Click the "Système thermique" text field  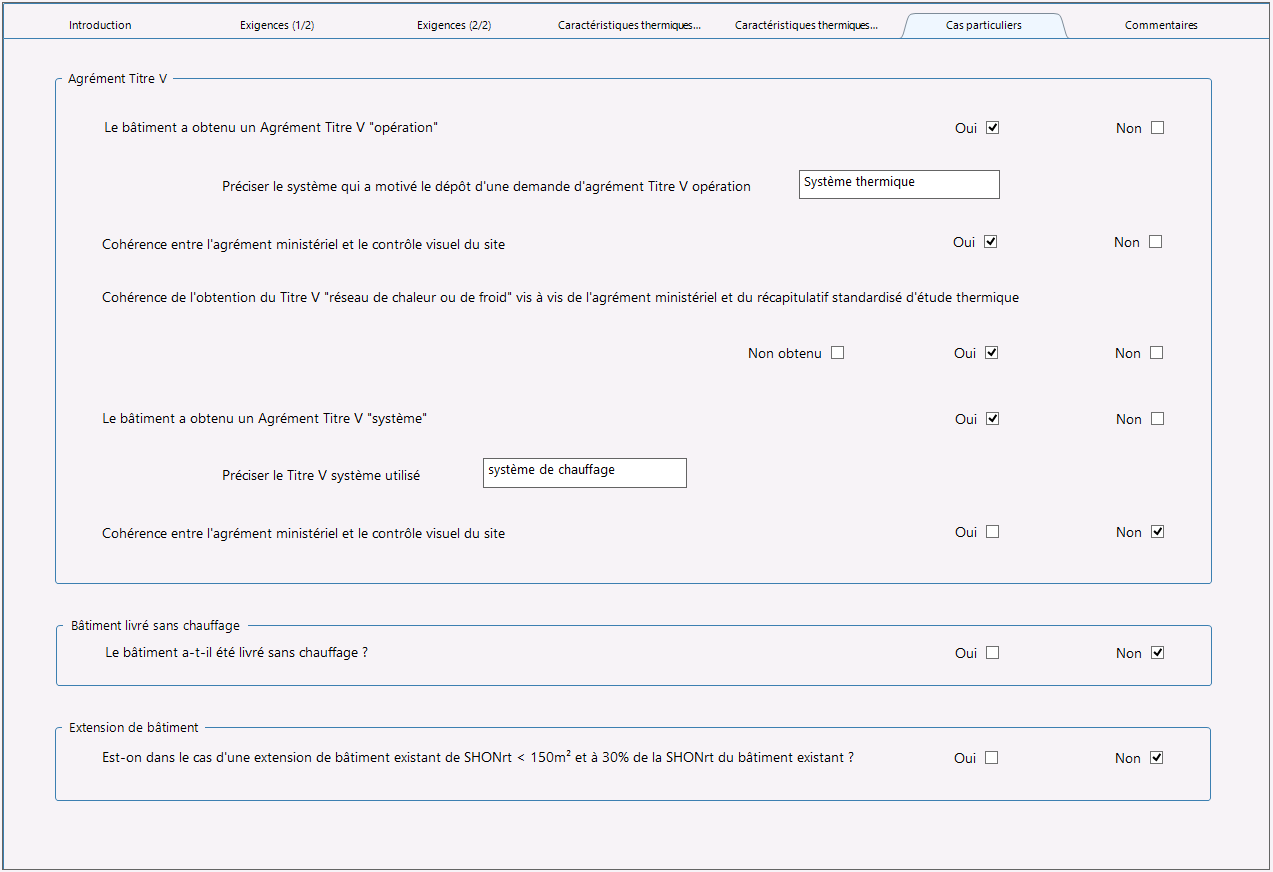(899, 184)
